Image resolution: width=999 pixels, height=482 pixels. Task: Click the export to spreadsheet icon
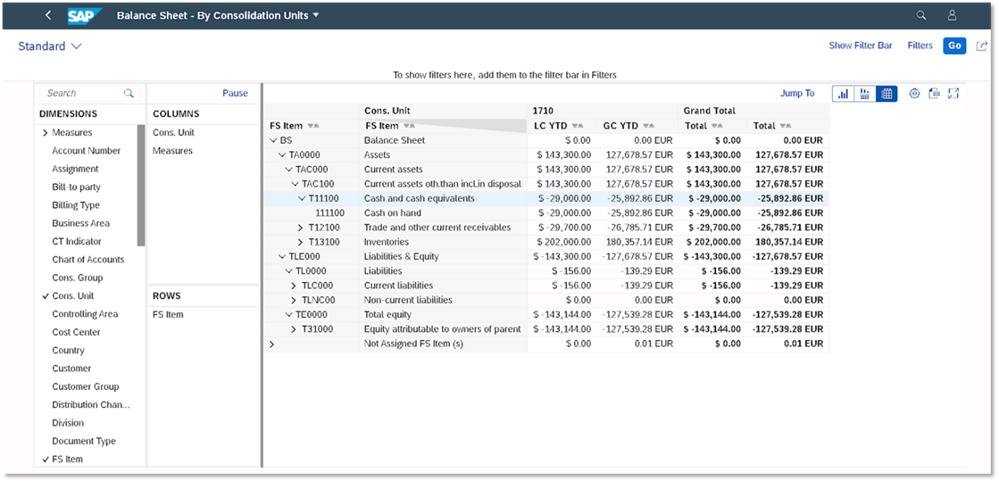(x=934, y=94)
